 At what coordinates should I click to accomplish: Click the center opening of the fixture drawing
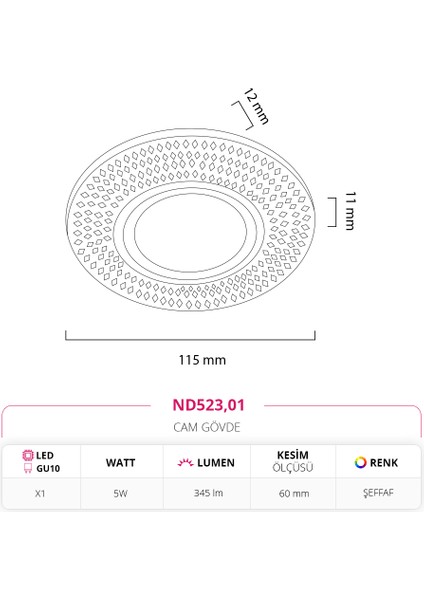pos(190,233)
